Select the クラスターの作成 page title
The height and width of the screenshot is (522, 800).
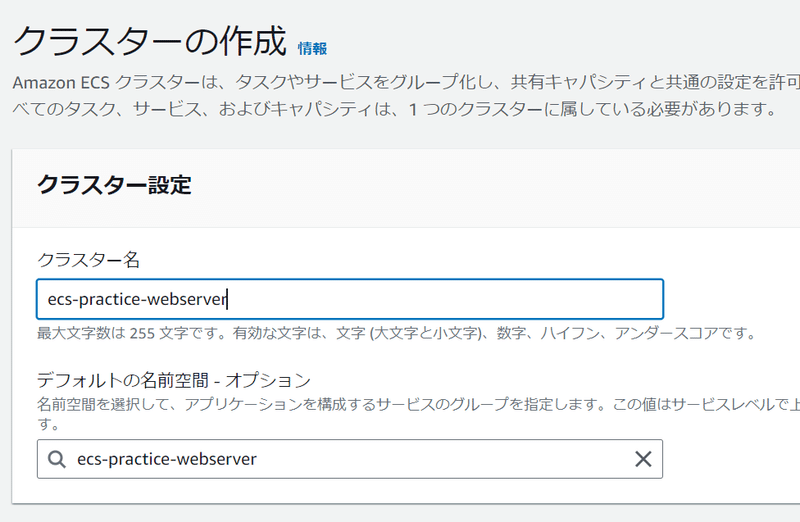point(149,41)
